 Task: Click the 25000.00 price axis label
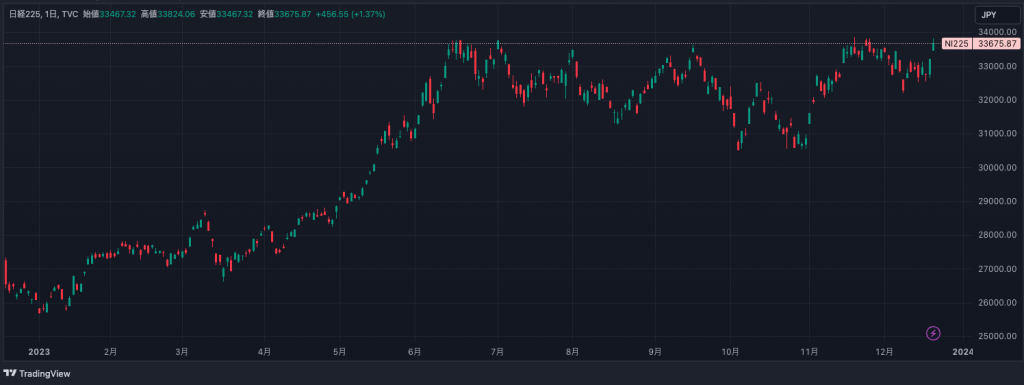click(x=997, y=337)
